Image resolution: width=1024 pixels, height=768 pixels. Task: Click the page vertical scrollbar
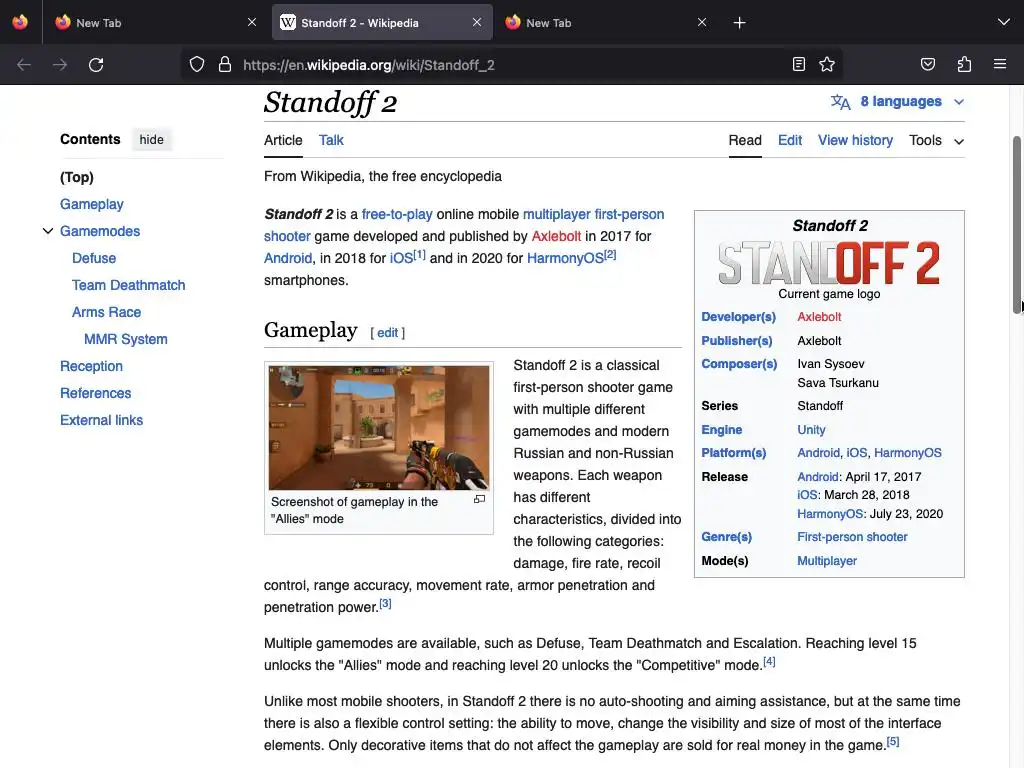[x=1017, y=225]
